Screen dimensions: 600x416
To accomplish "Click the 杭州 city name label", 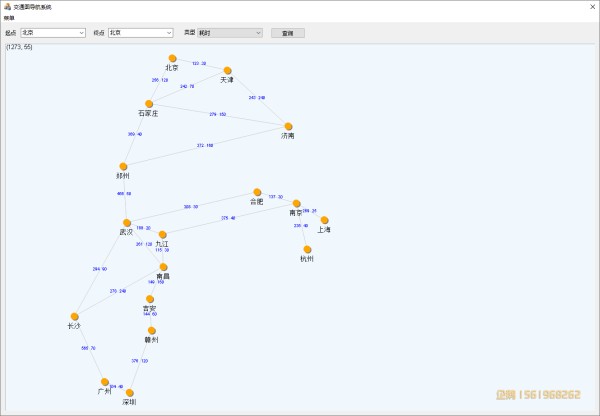I will (x=307, y=259).
